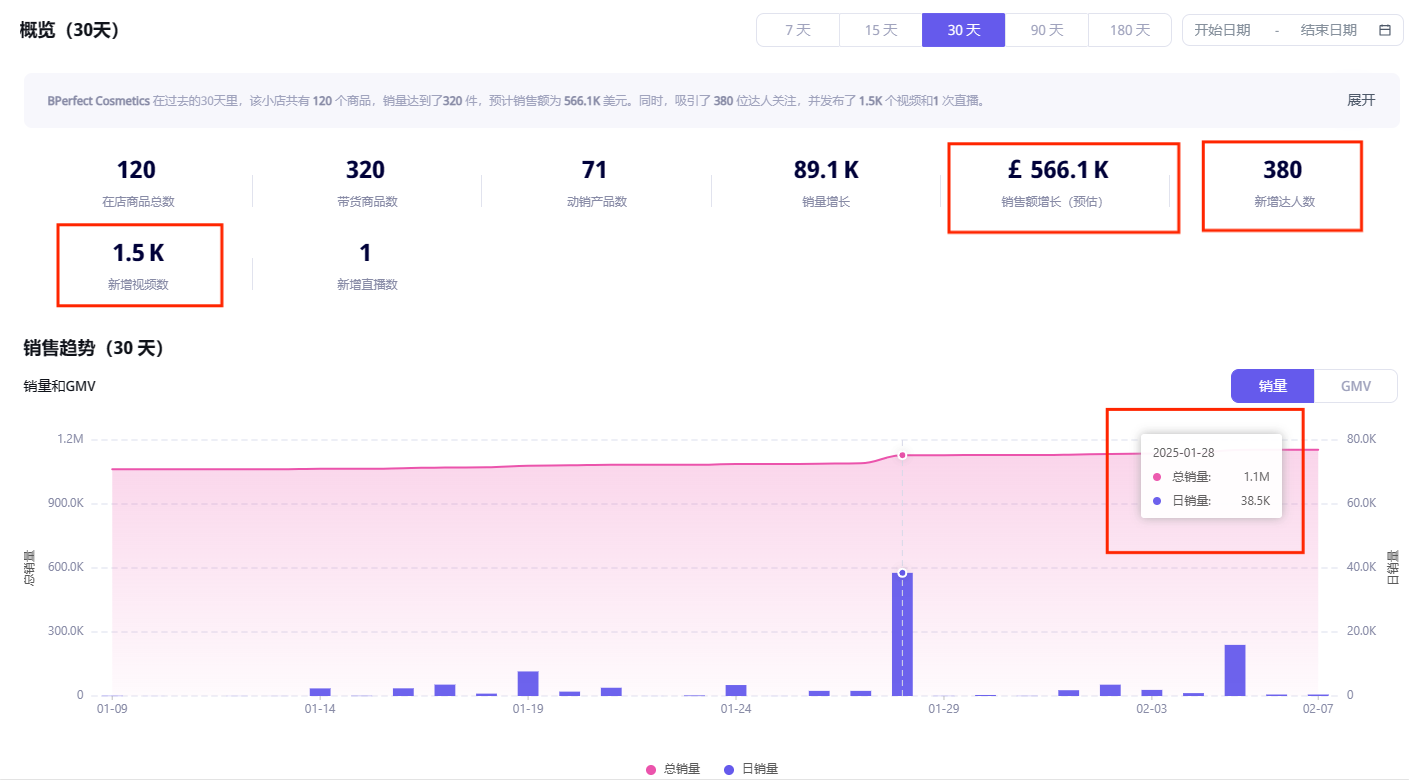Click the tallest 01-28 daily sales bar

902,634
